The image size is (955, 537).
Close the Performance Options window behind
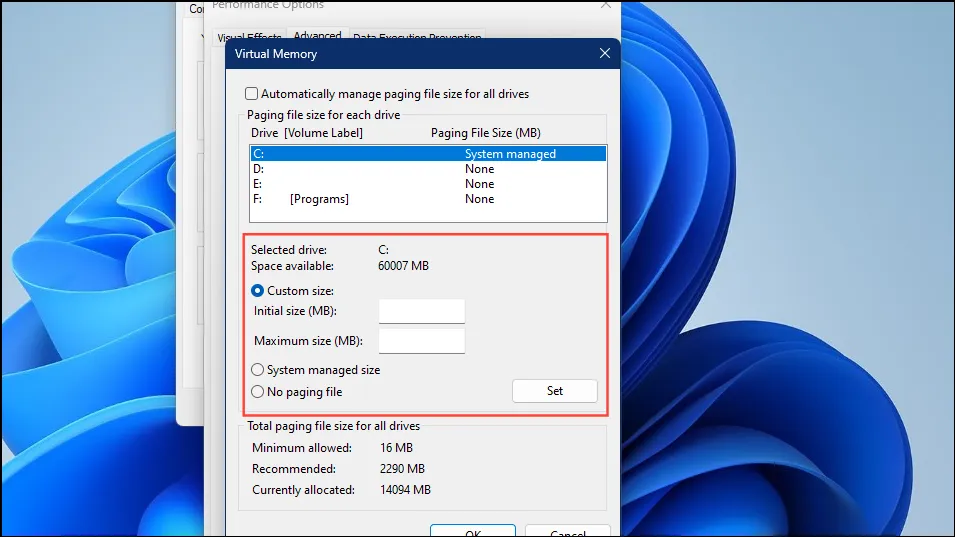coord(604,5)
